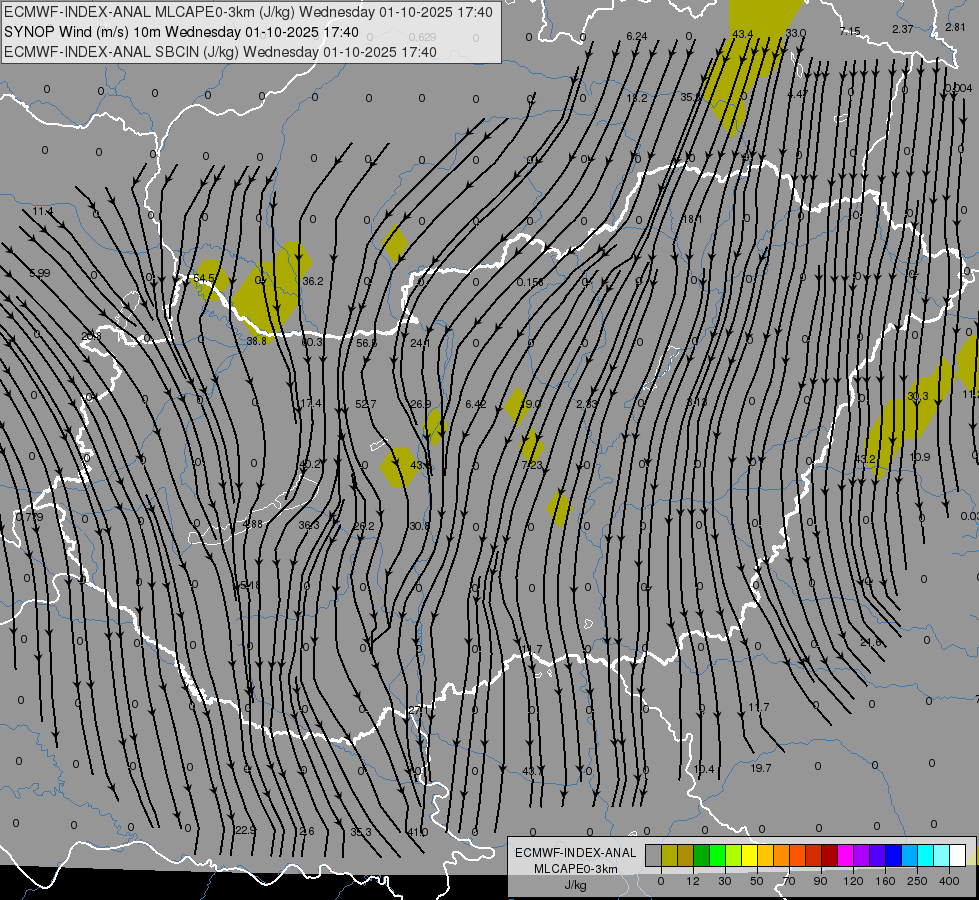Image resolution: width=979 pixels, height=900 pixels.
Task: Click the map value 54.5
Action: 205,278
